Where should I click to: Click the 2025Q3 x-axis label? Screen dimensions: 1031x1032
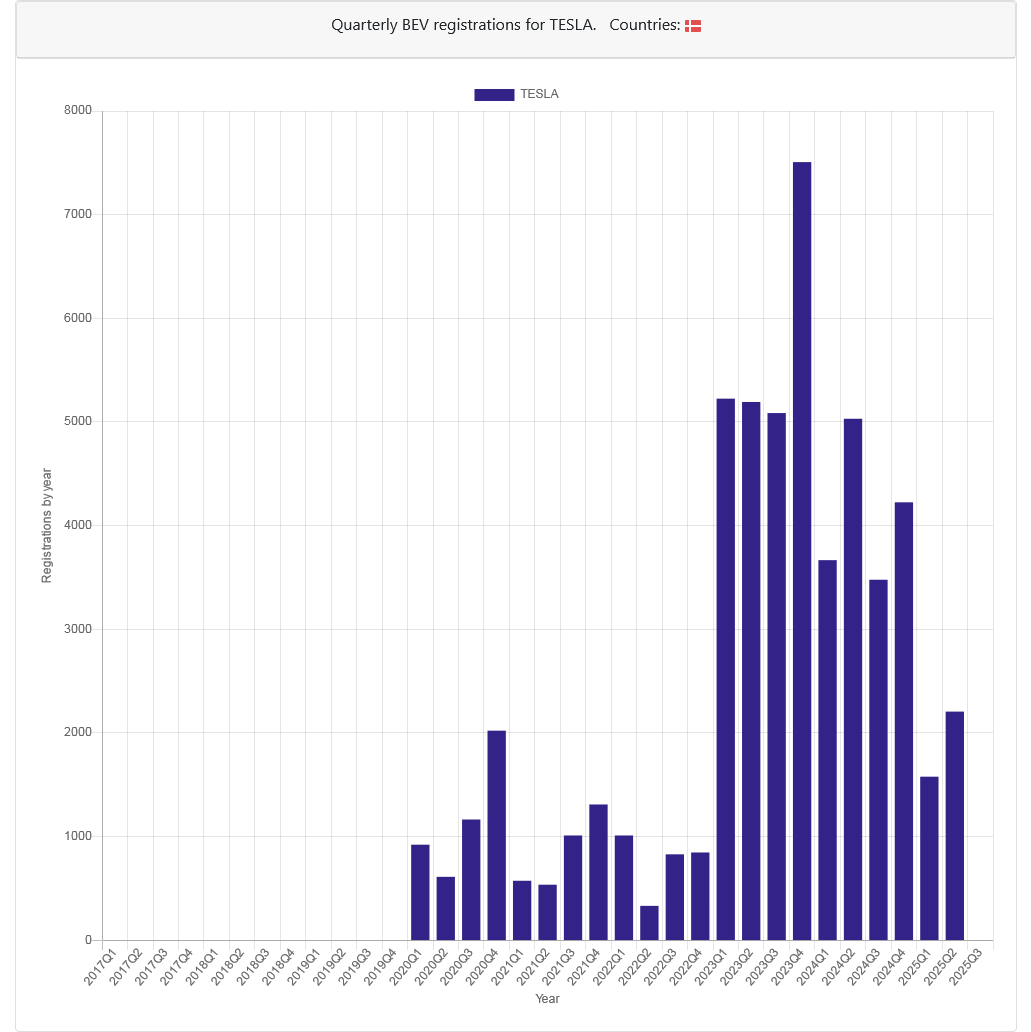tap(965, 966)
